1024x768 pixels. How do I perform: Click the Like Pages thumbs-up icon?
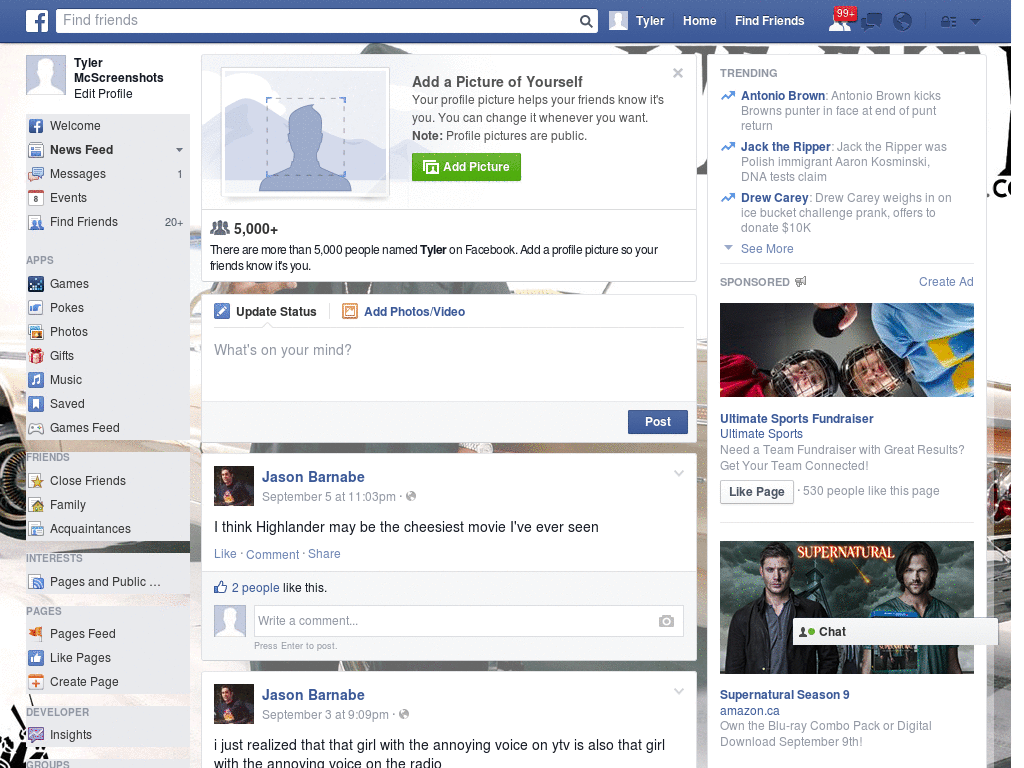coord(36,658)
